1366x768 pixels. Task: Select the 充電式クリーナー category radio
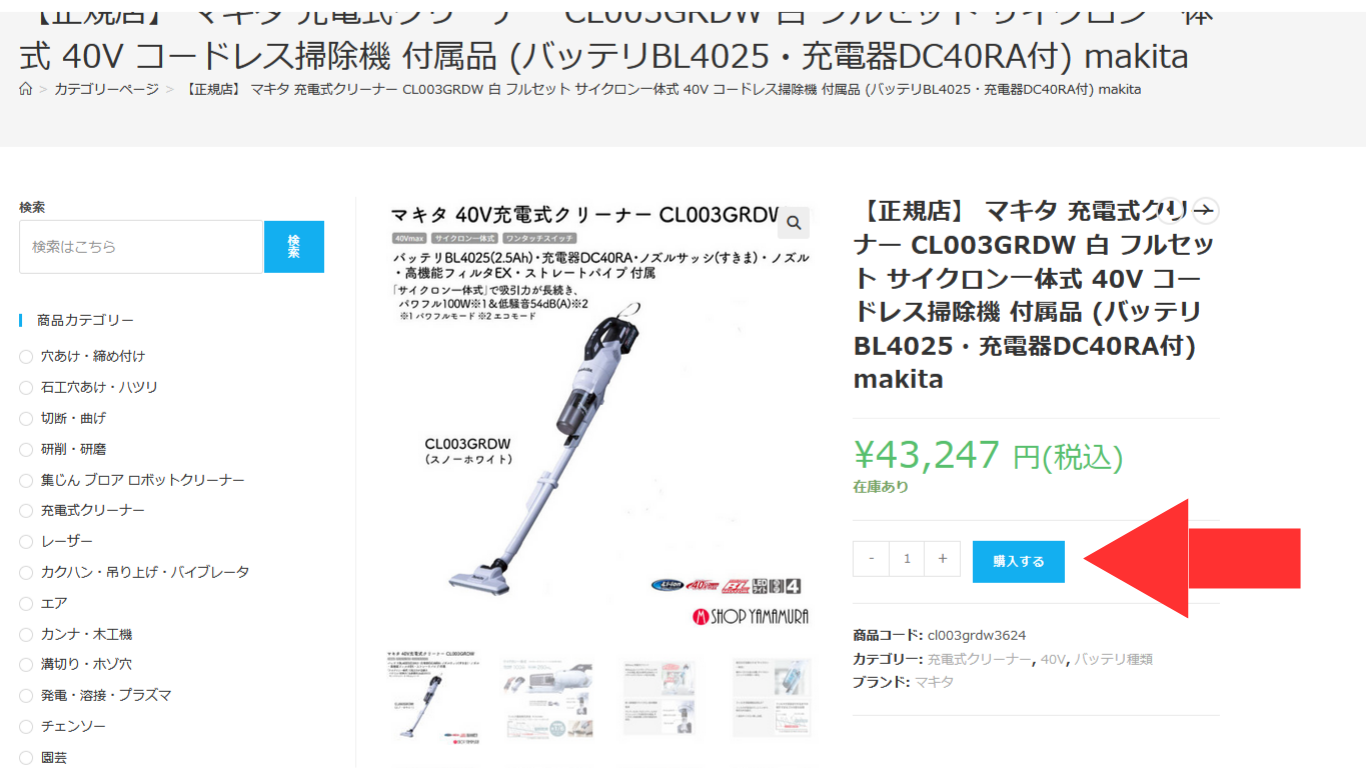click(x=26, y=511)
